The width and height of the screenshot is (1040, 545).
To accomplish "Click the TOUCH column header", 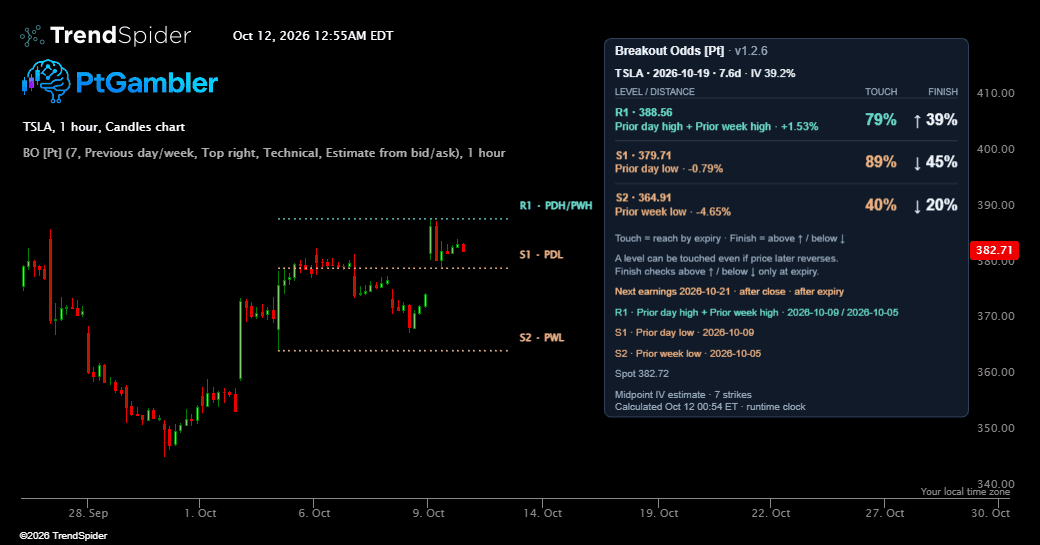I will click(x=881, y=92).
